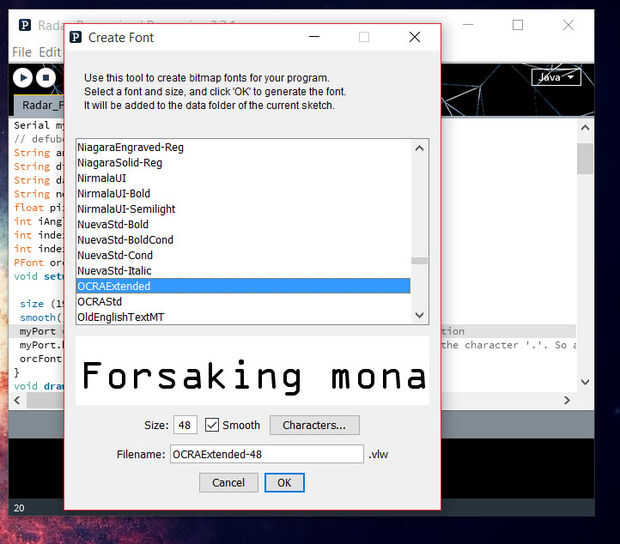Close the main Processing window
The width and height of the screenshot is (620, 544).
click(x=568, y=25)
